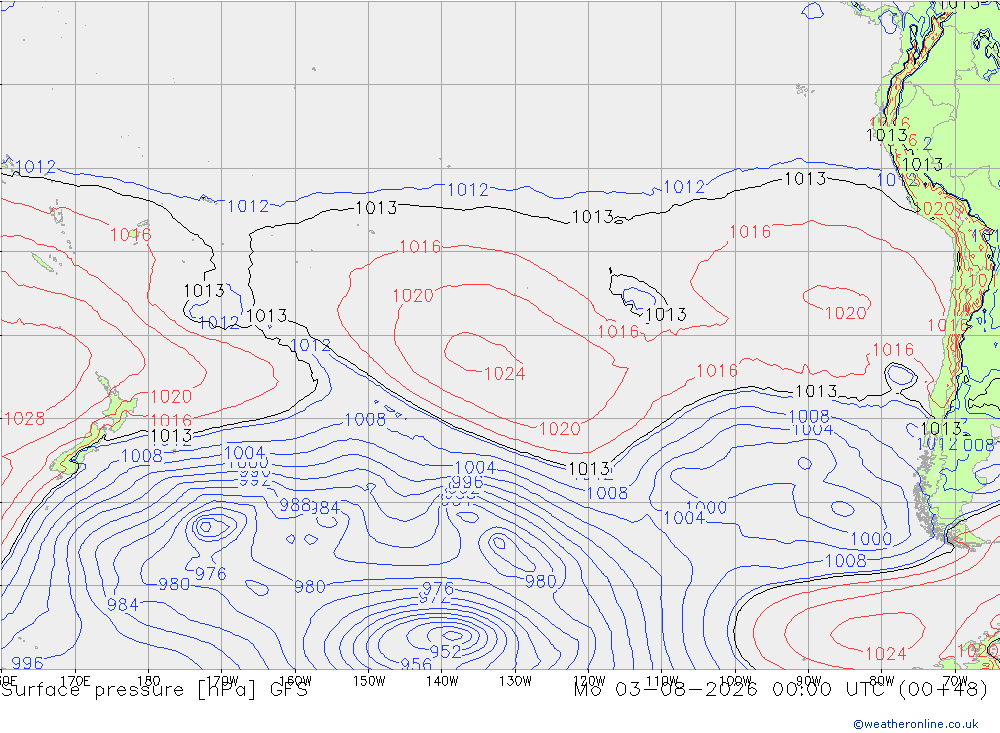Click the 120W longitude label
This screenshot has height=733, width=1000.
(x=589, y=681)
